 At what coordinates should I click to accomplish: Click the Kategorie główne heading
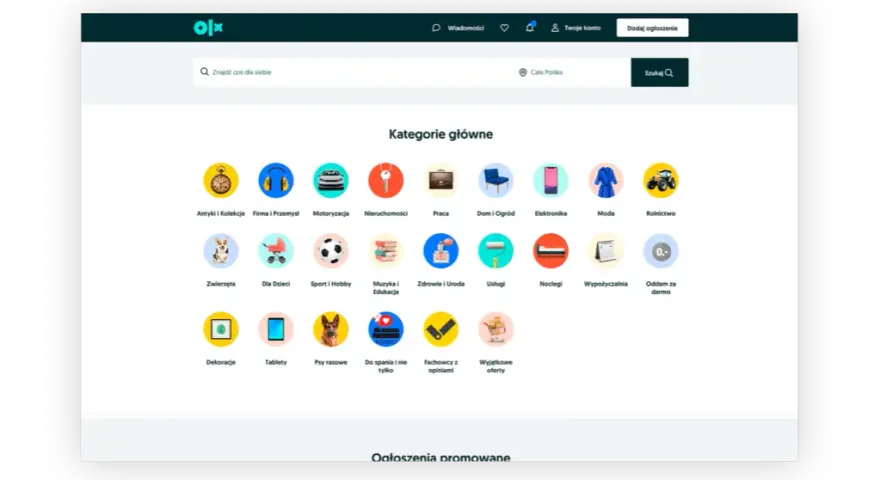(441, 134)
